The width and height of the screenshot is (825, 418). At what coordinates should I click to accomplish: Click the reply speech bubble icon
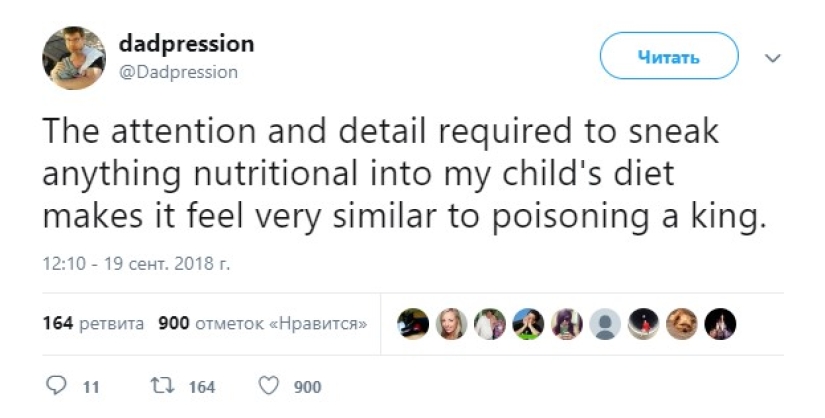(55, 387)
